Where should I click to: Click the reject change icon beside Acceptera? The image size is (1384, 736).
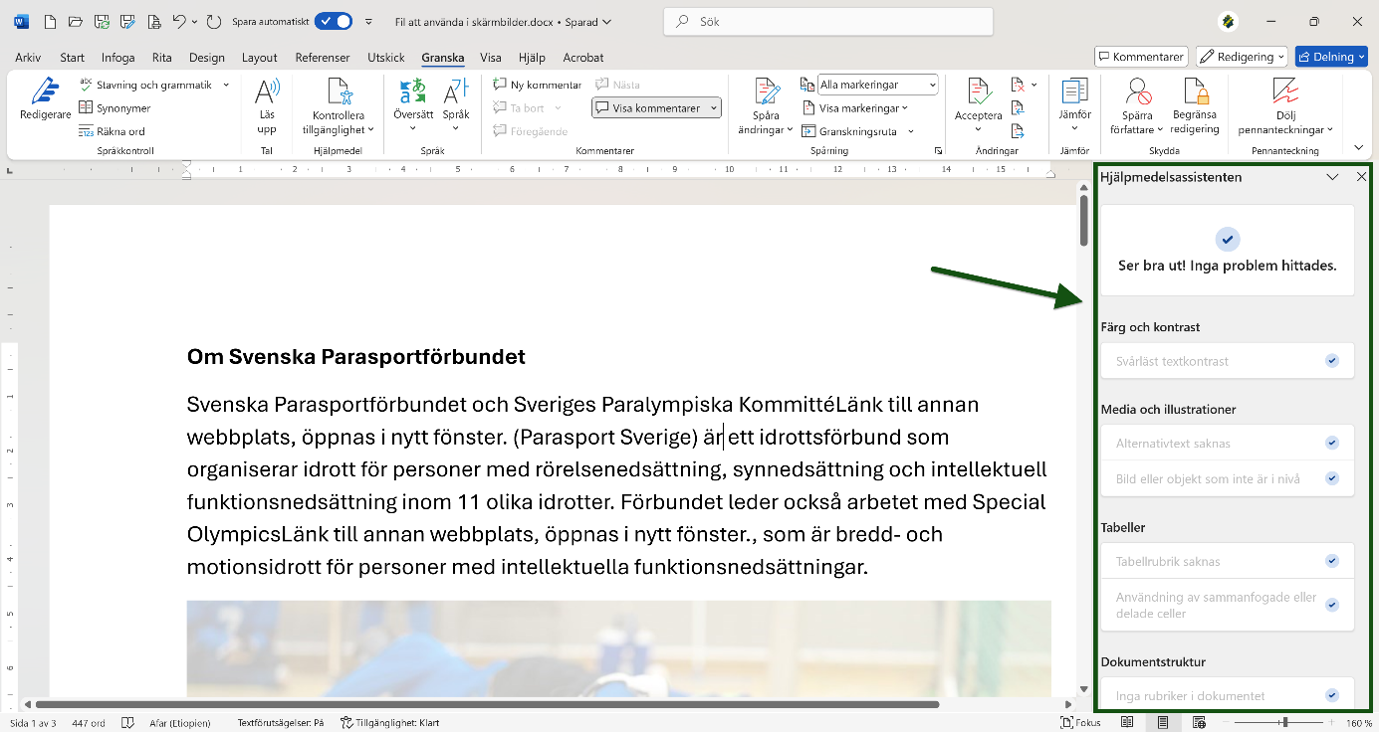coord(1018,85)
